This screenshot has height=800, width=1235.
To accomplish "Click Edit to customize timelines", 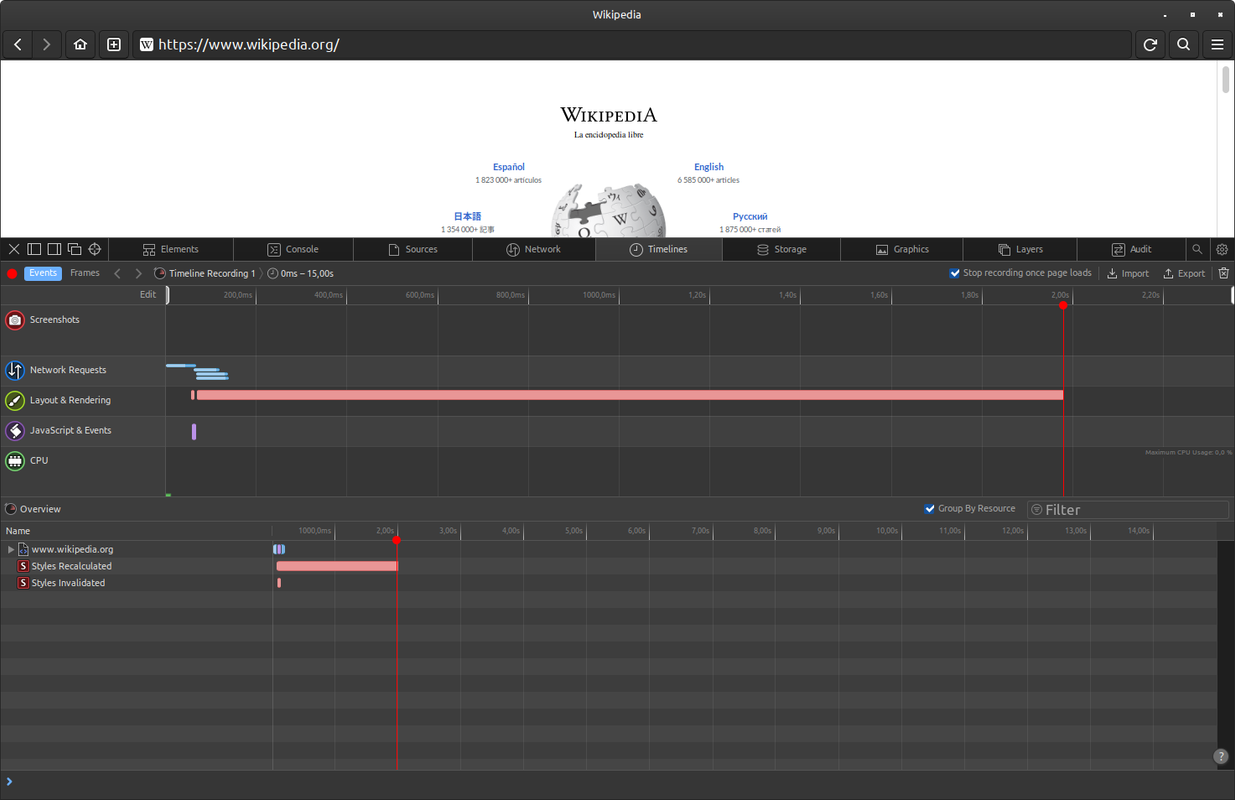I will pos(148,295).
